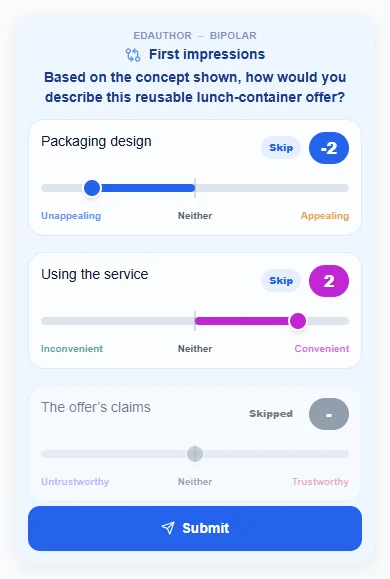The height and width of the screenshot is (579, 390).
Task: Click the purple Using the service slider handle
Action: 298,321
